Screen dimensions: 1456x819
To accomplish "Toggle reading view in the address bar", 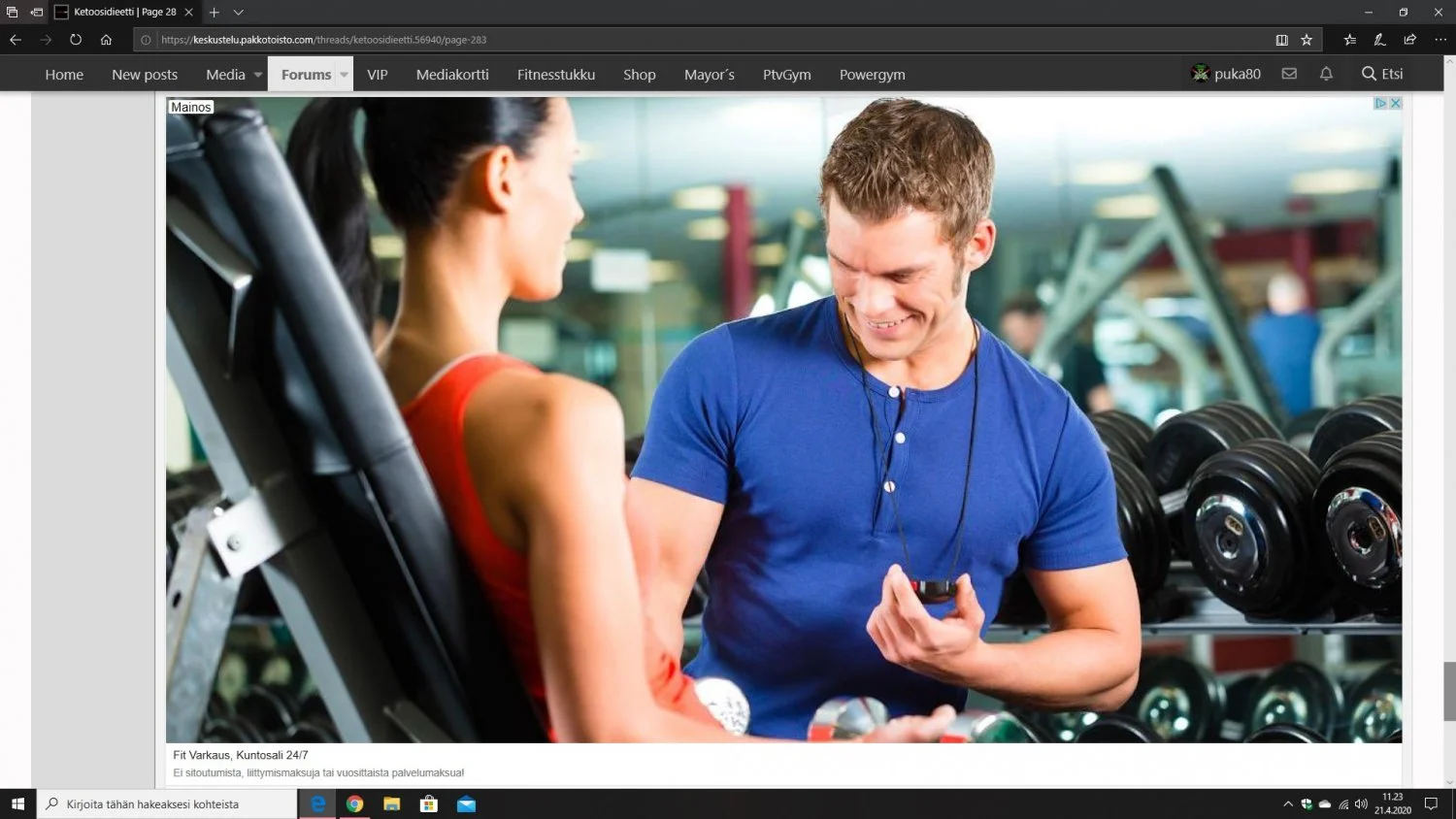I will pos(1281,40).
